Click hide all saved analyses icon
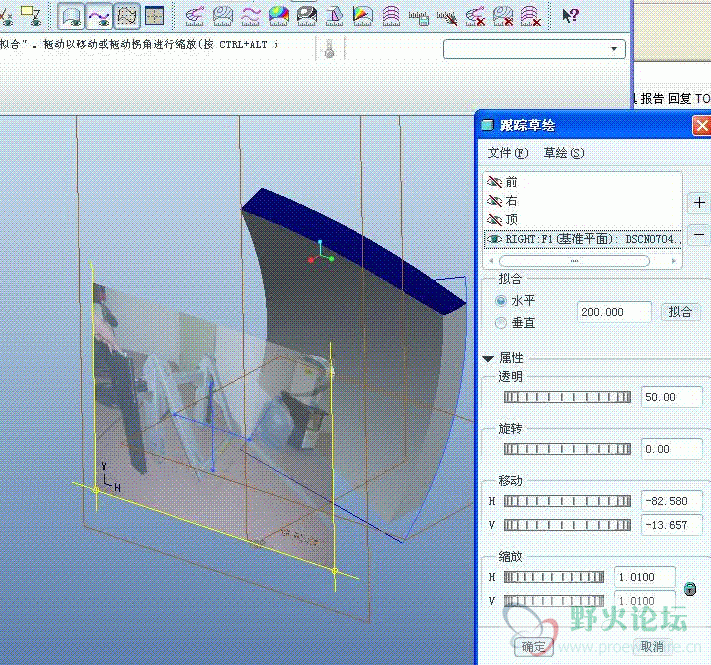The height and width of the screenshot is (665, 711). coord(447,17)
